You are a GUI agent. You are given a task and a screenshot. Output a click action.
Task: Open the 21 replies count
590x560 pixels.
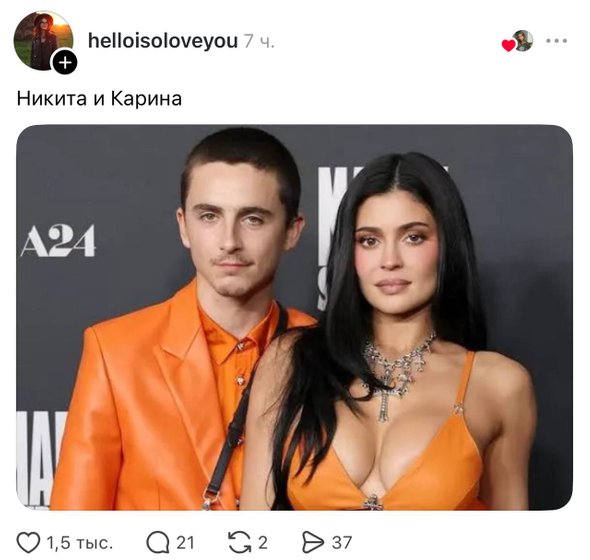(x=185, y=543)
